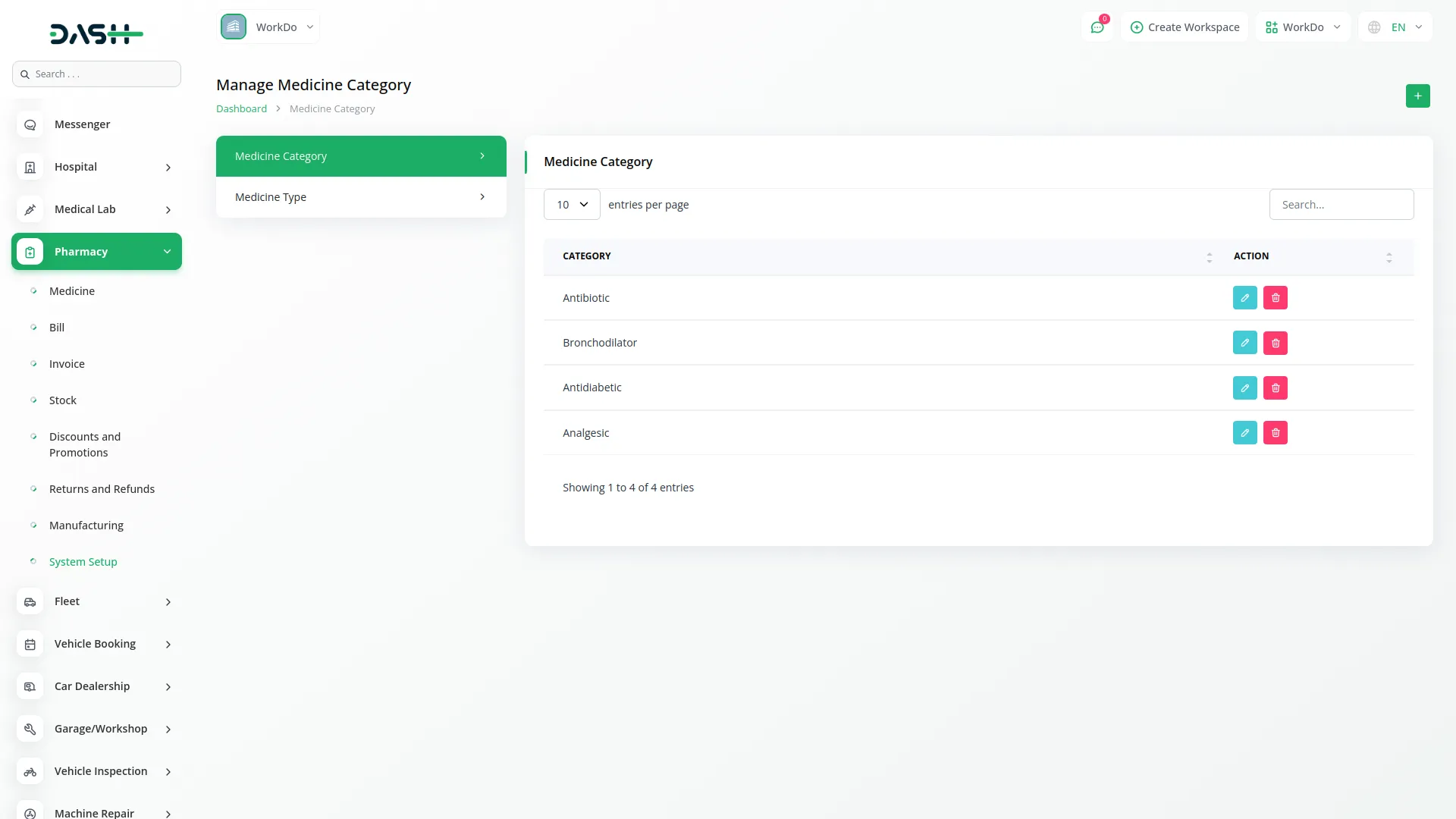Select System Setup under Pharmacy
The height and width of the screenshot is (819, 1456).
(82, 561)
